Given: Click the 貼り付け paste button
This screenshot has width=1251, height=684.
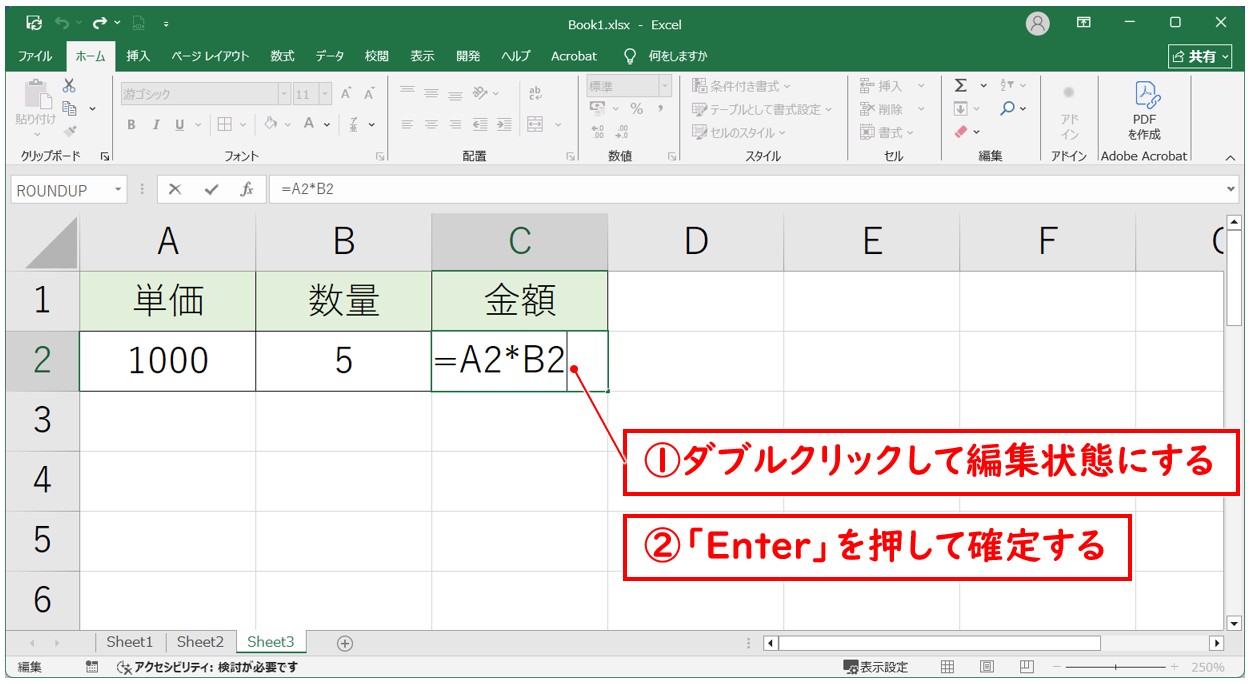Looking at the screenshot, I should pos(36,108).
